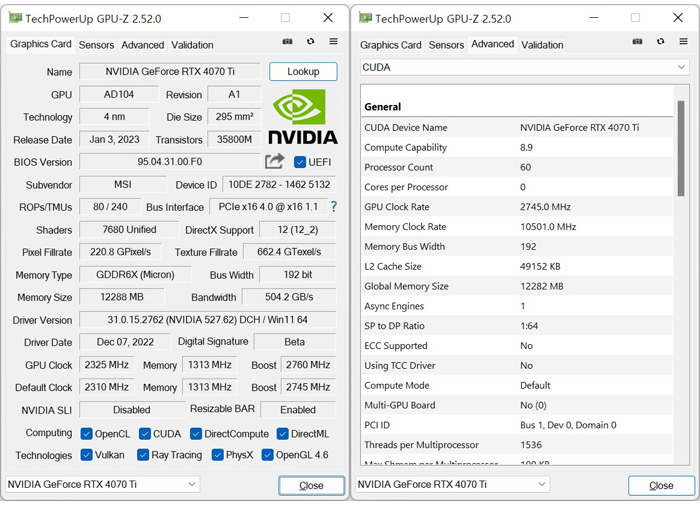The image size is (700, 505).
Task: Click GPU-Z app icon in left title bar
Action: coord(15,18)
